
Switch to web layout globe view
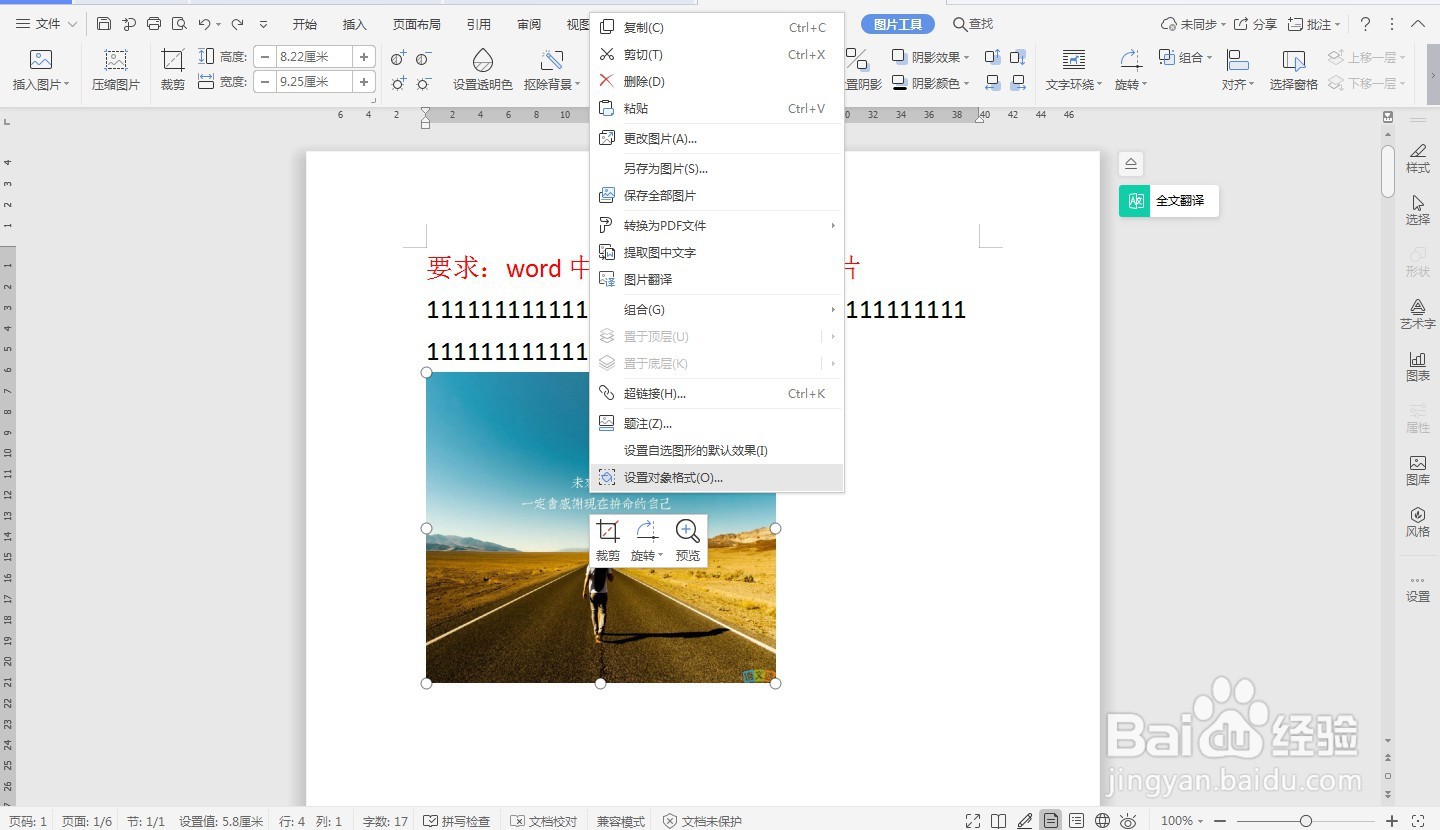pos(1102,821)
